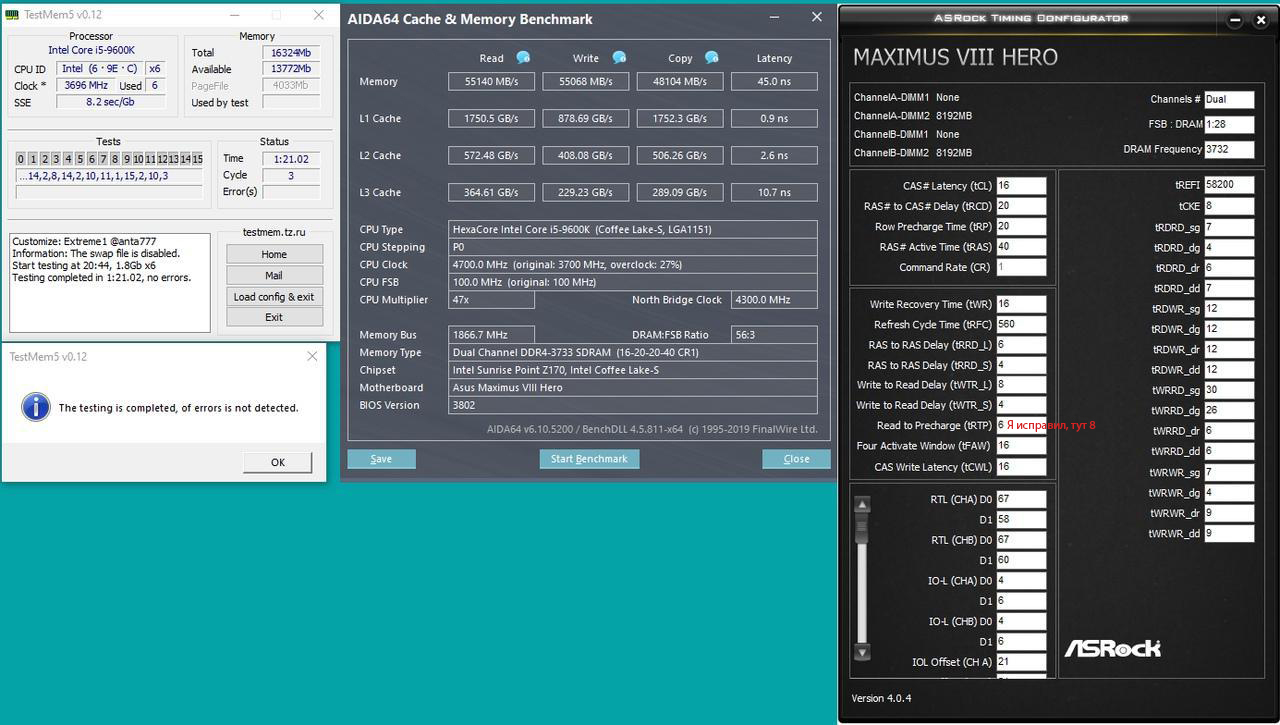Screen dimensions: 1280x725
Task: Save the AIDA64 benchmark results
Action: (x=381, y=459)
